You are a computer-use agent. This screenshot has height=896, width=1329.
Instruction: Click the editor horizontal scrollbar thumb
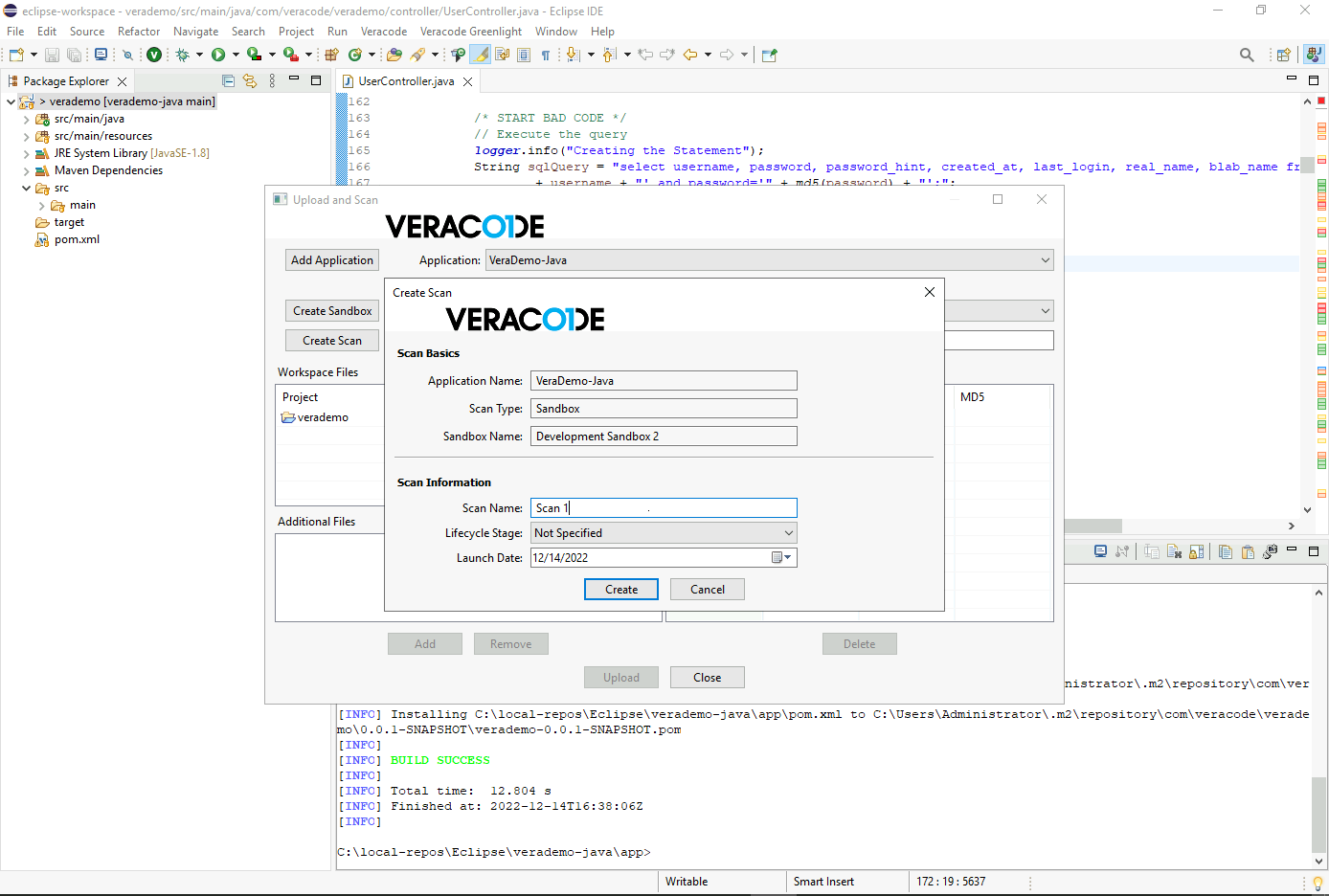[x=1092, y=526]
